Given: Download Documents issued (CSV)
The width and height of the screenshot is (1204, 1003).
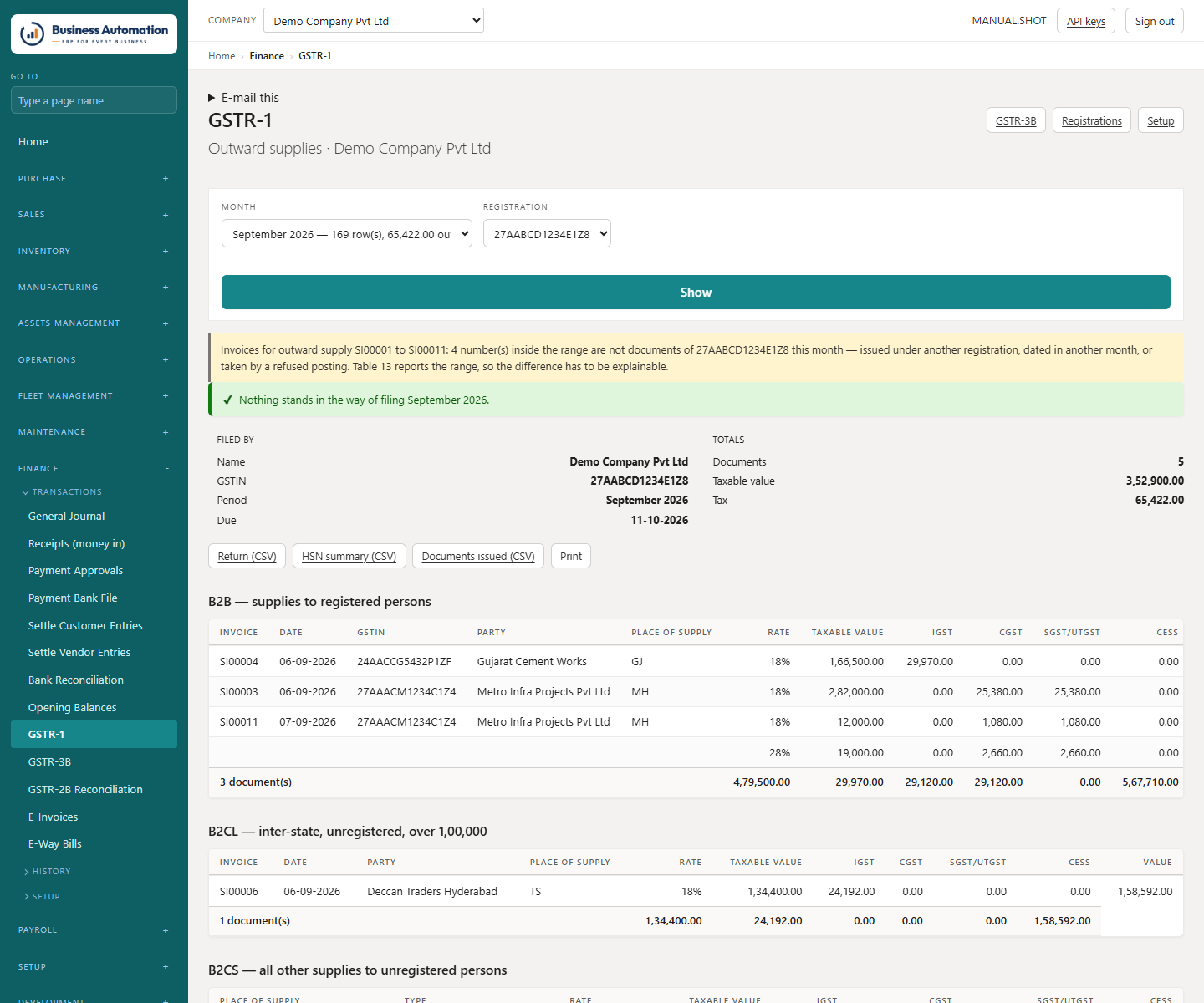Looking at the screenshot, I should 478,557.
